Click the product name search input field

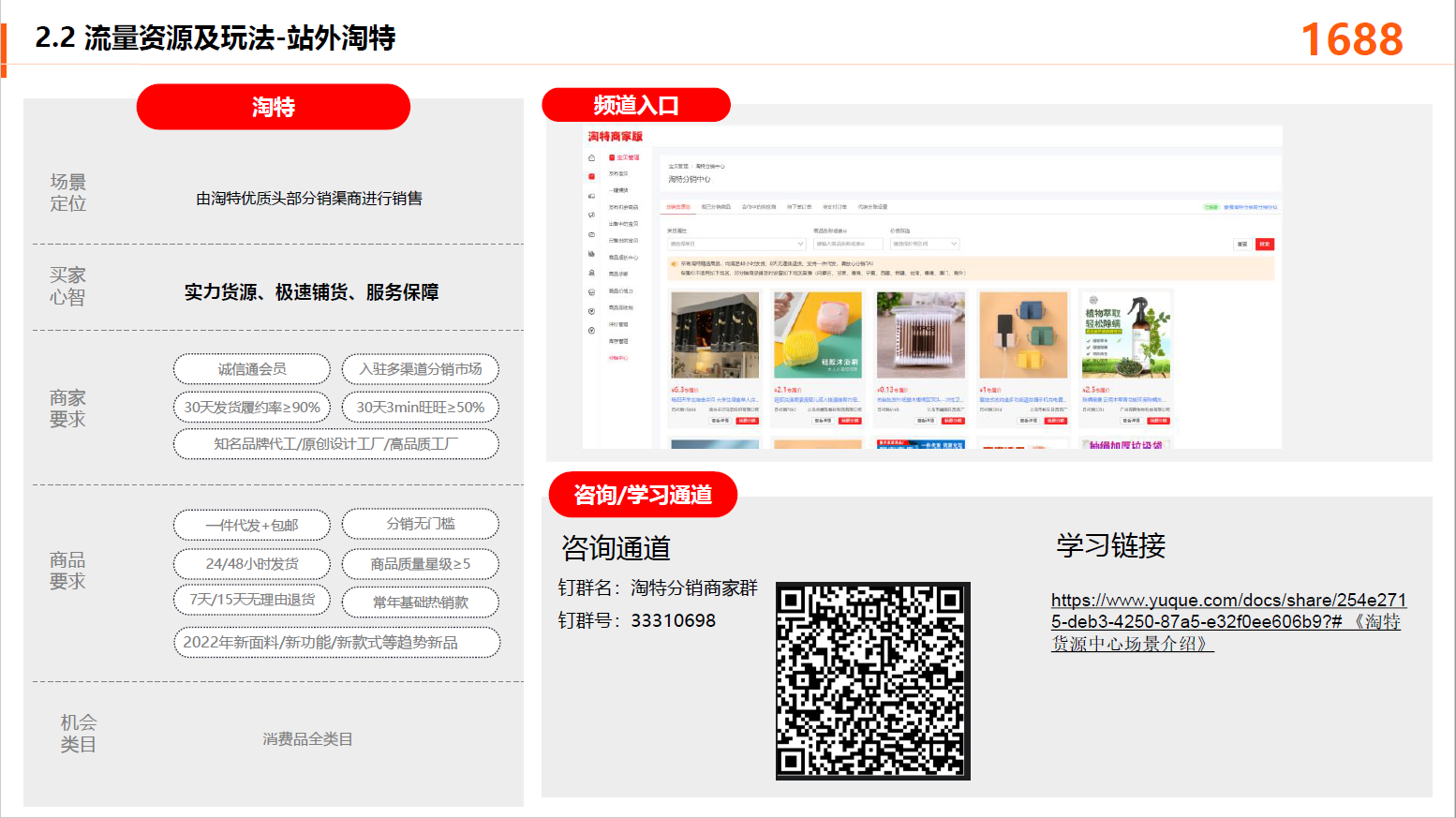tap(847, 244)
